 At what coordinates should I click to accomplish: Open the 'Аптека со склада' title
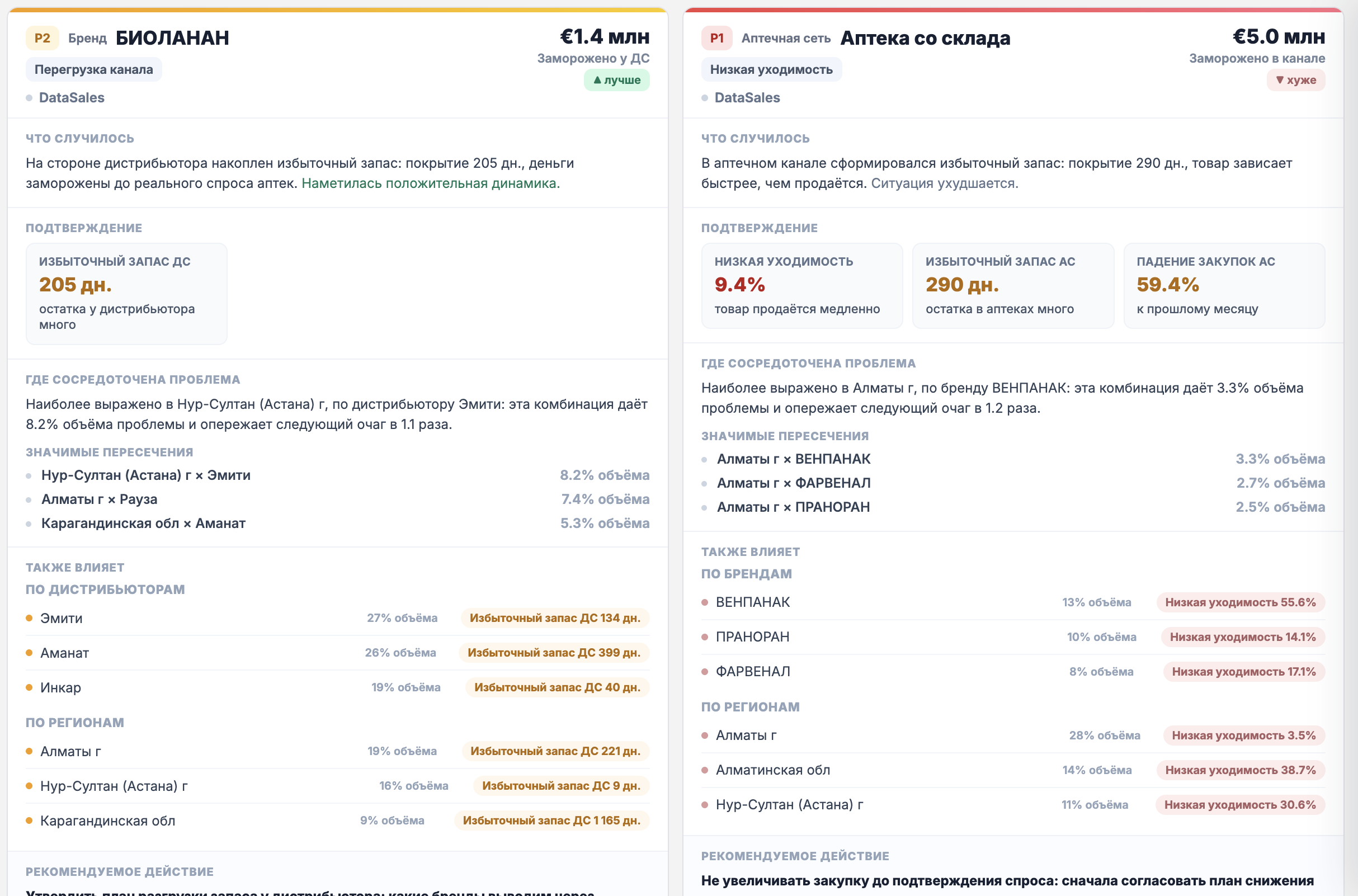tap(925, 37)
